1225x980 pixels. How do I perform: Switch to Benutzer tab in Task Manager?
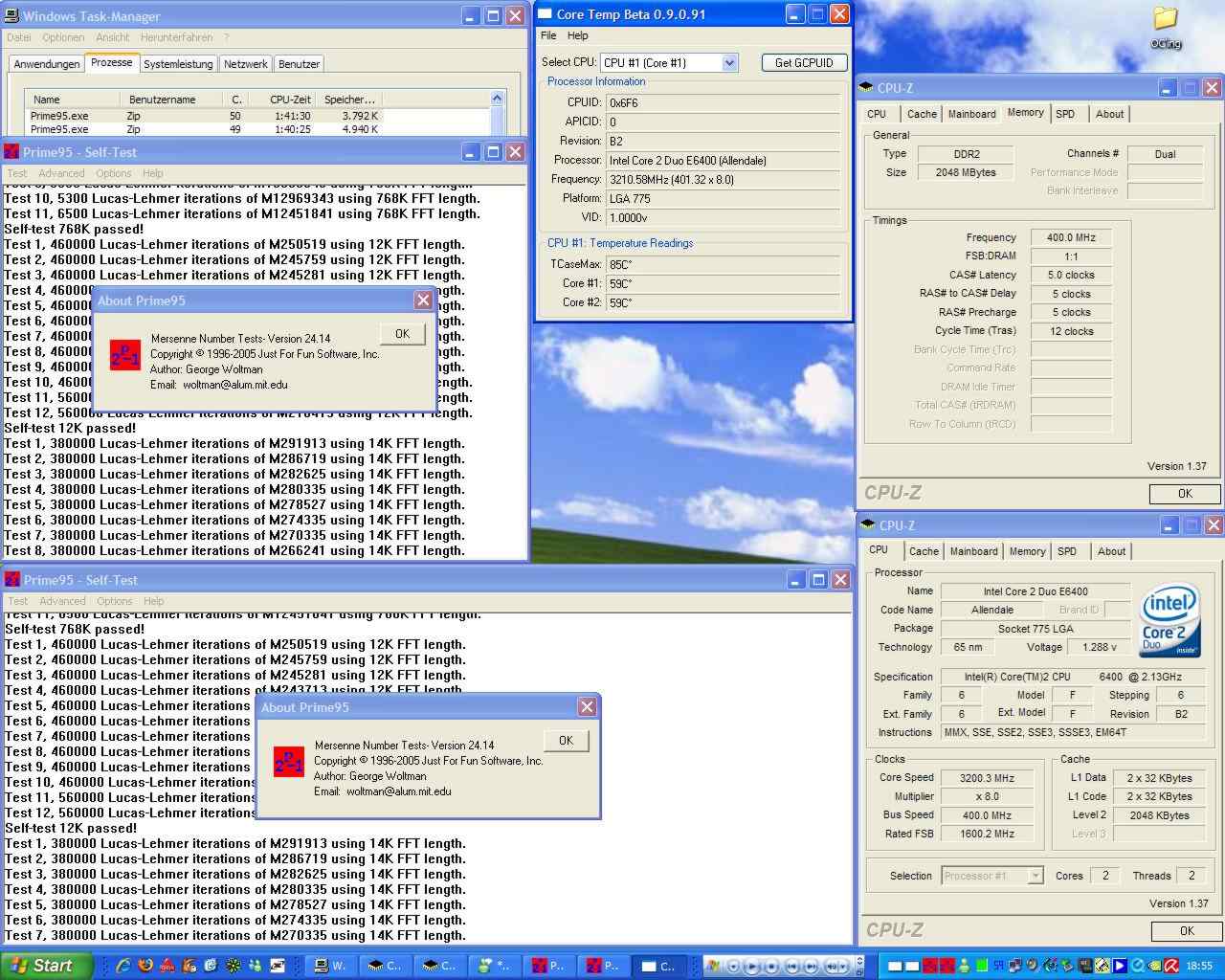[299, 64]
